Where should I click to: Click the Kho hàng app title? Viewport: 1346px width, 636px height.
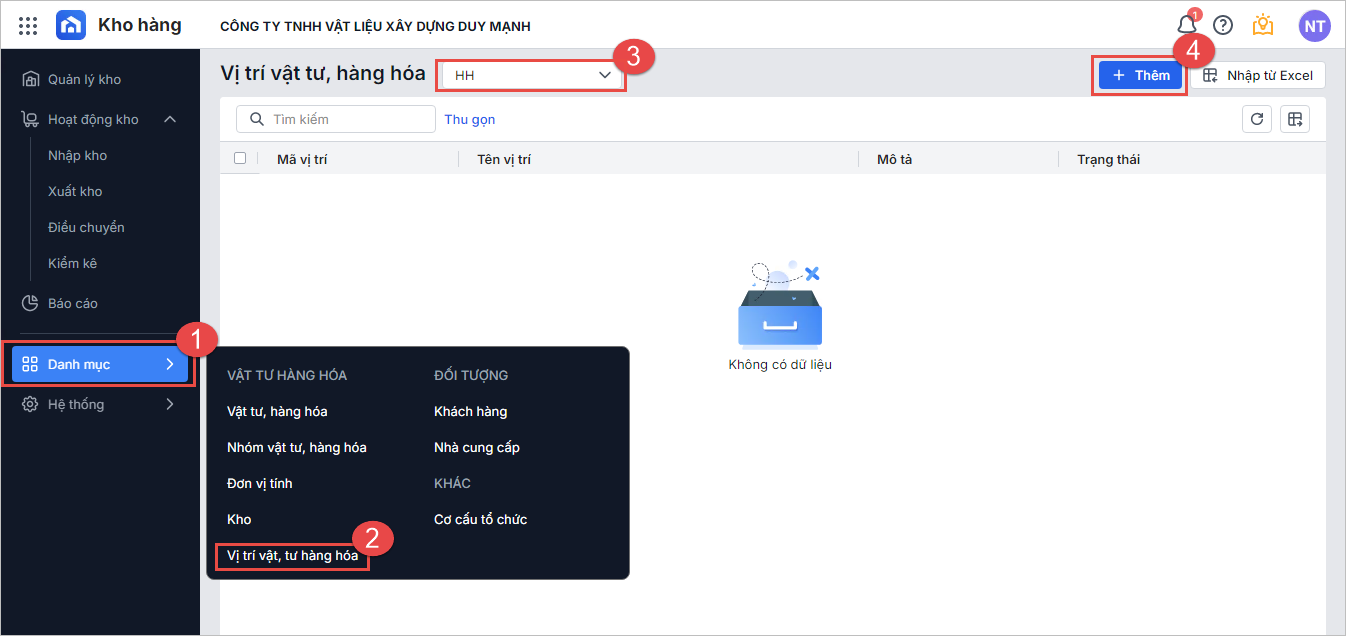pos(139,25)
